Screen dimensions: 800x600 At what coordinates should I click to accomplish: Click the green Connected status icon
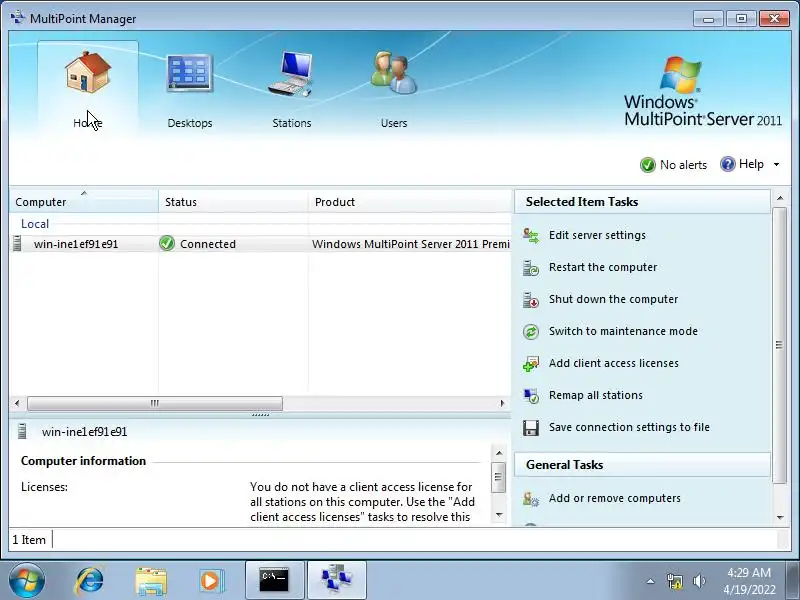[167, 243]
